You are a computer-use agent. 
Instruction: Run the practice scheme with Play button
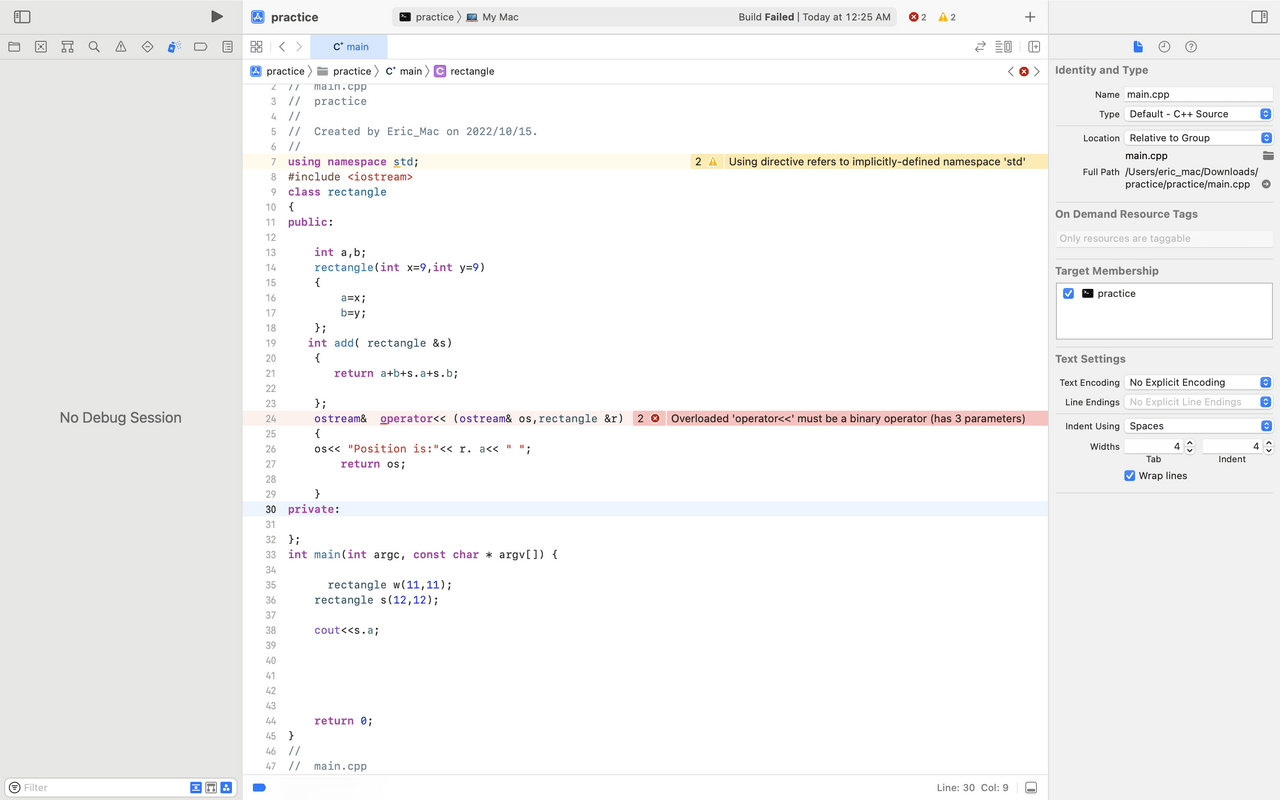point(217,17)
